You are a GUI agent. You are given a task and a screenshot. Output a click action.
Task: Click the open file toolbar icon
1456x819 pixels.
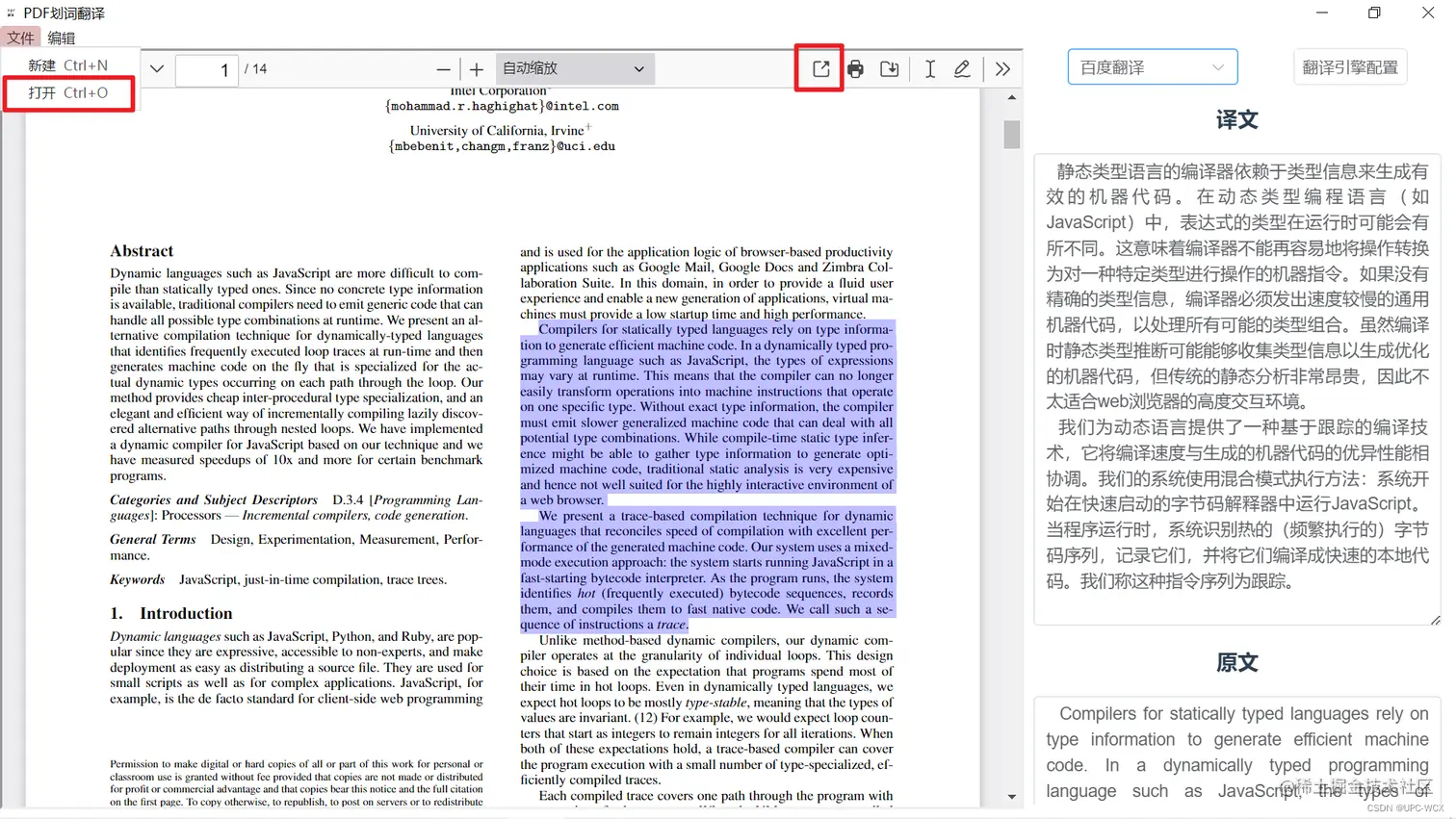[820, 68]
